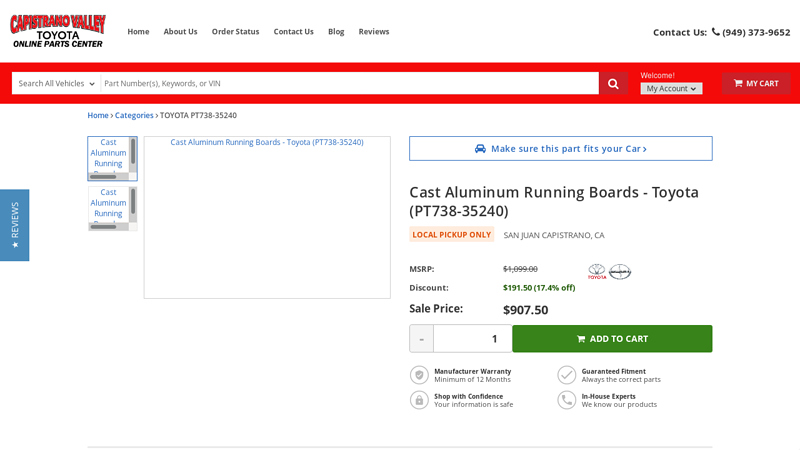Click the TOYOTA PT738-35240 breadcrumb text

(198, 115)
